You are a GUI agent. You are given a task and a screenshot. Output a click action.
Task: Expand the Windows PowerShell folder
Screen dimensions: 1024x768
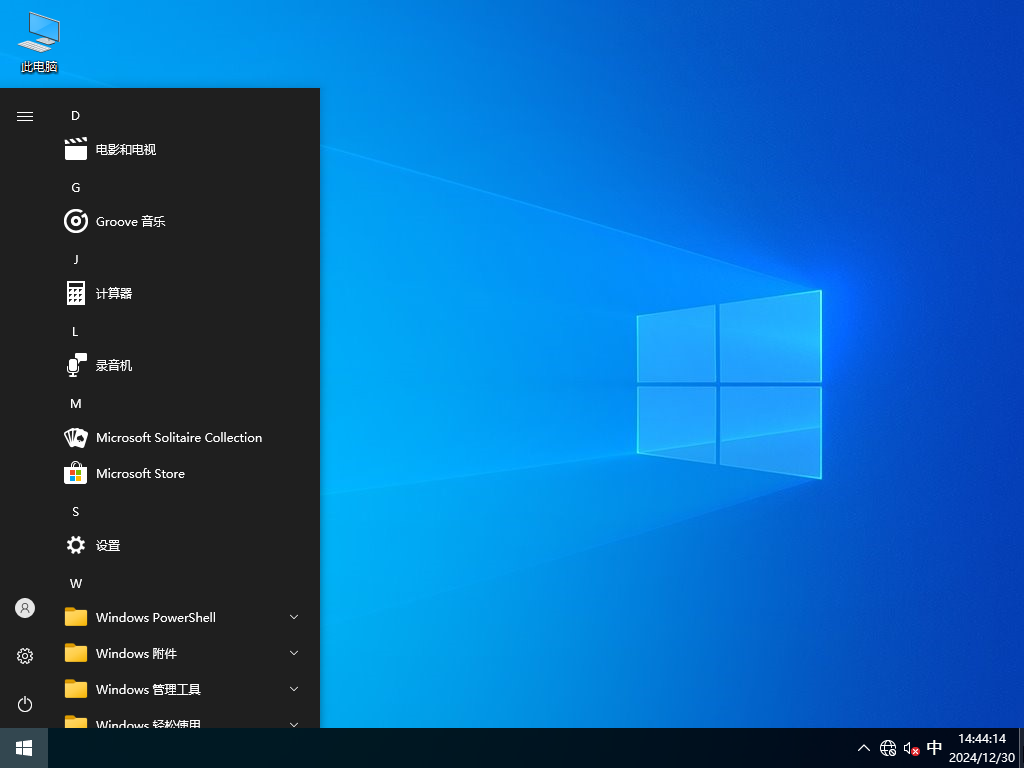pos(293,617)
